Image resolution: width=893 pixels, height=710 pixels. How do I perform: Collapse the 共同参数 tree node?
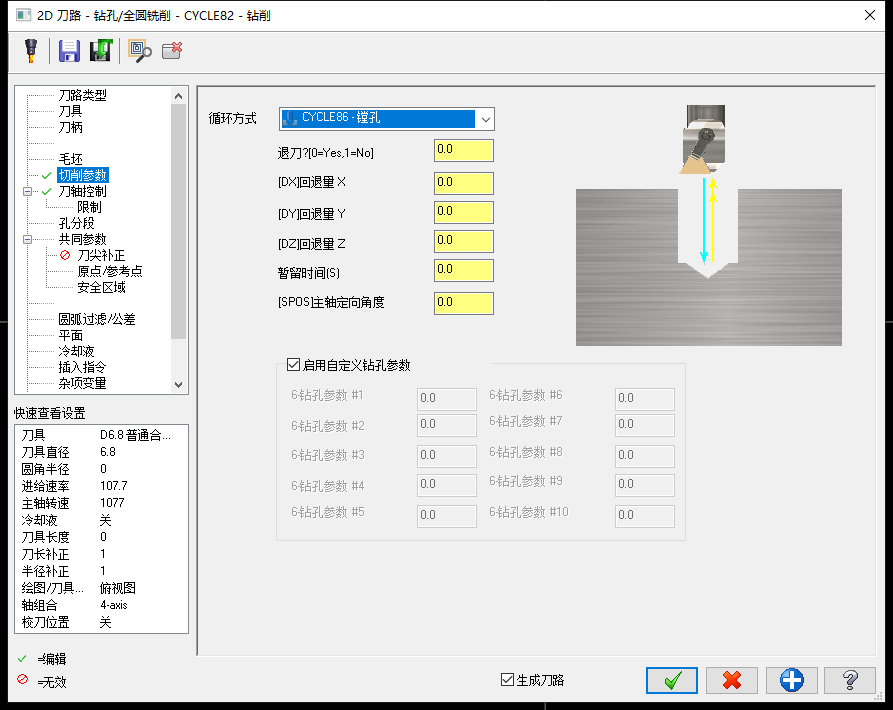[x=27, y=239]
